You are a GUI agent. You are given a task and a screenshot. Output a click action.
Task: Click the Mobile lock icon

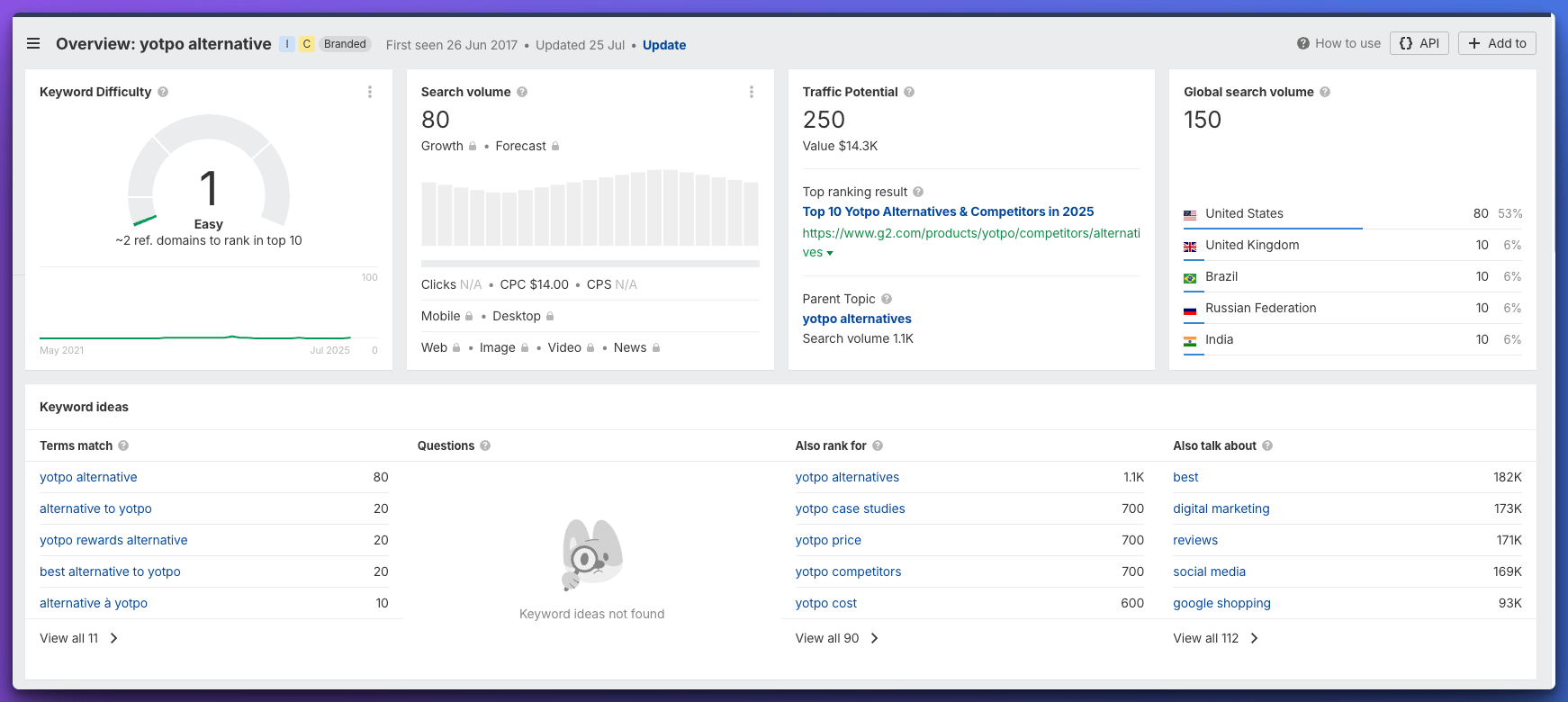pos(469,316)
